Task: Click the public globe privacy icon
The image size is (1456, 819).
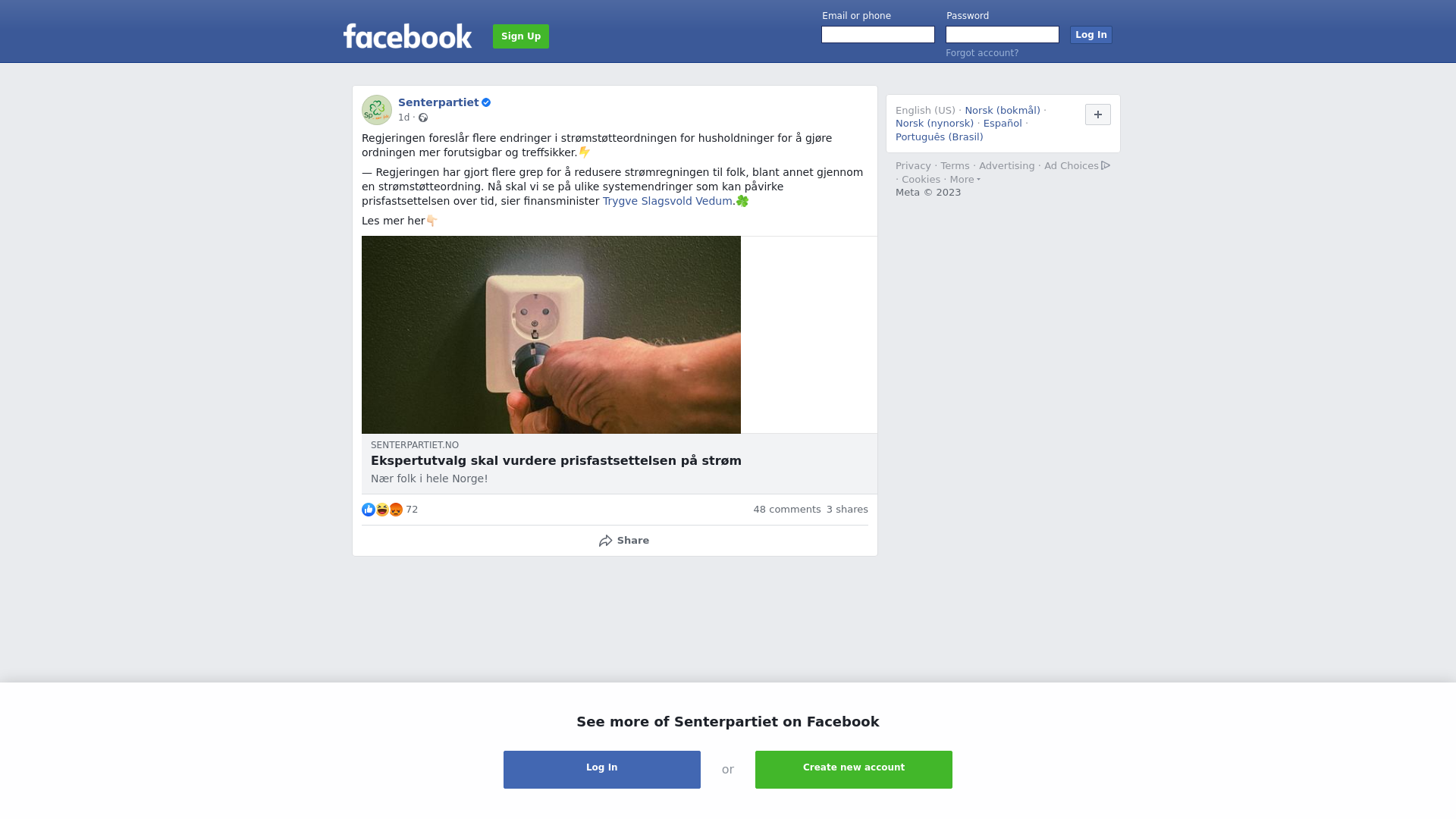Action: 423,118
